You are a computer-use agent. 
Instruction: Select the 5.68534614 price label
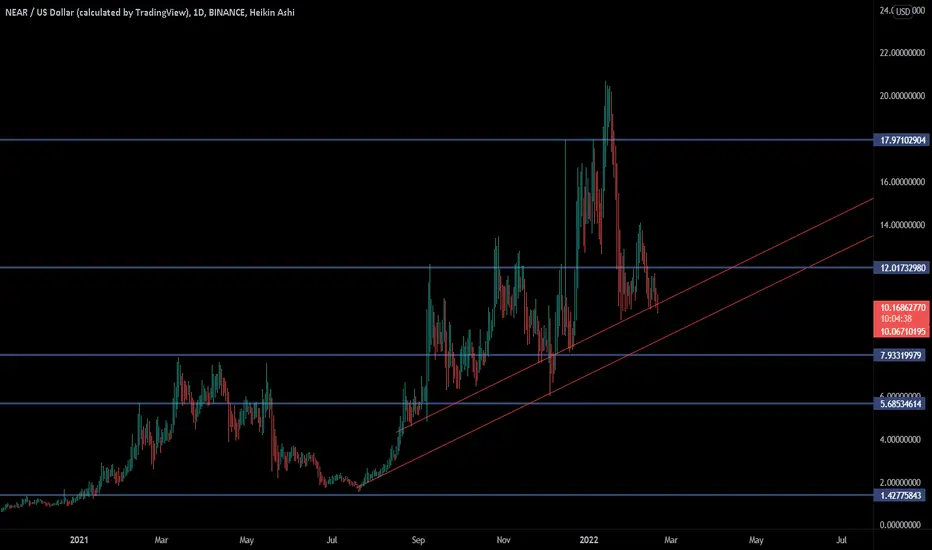(x=899, y=404)
